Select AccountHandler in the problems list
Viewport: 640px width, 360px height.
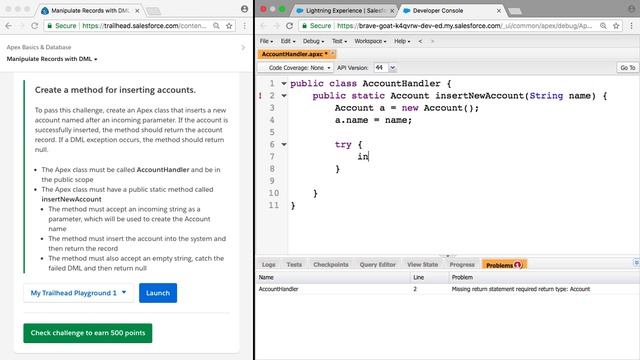[x=278, y=289]
